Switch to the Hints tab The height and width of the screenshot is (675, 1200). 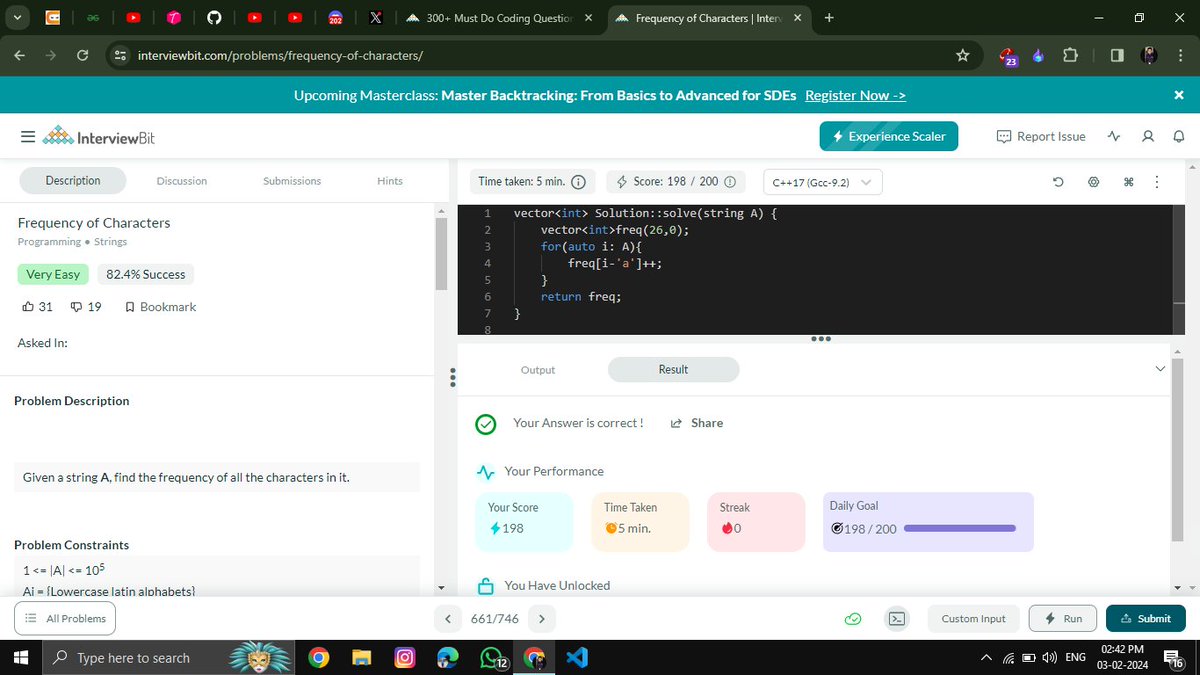tap(390, 181)
